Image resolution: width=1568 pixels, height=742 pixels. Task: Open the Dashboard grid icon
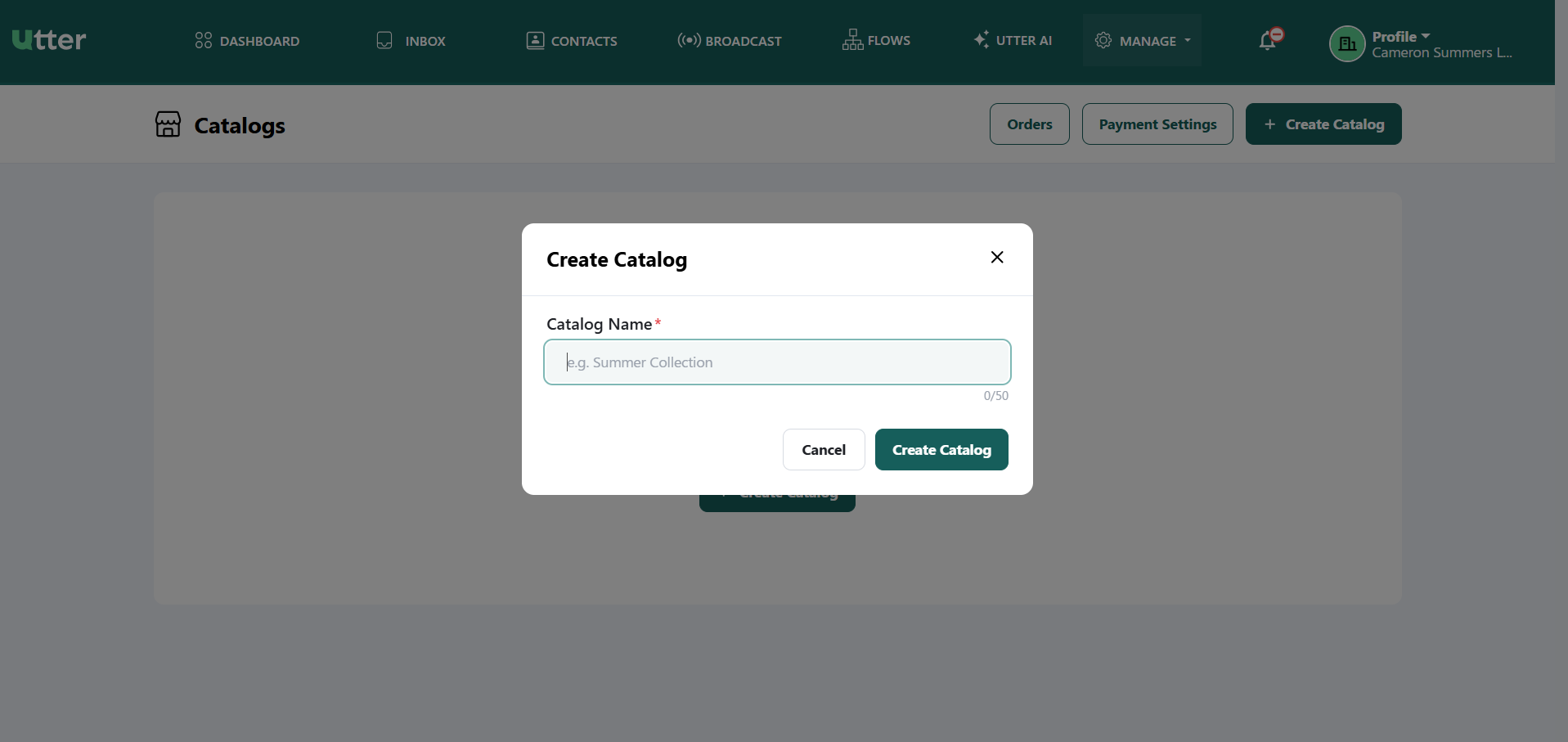pyautogui.click(x=204, y=40)
